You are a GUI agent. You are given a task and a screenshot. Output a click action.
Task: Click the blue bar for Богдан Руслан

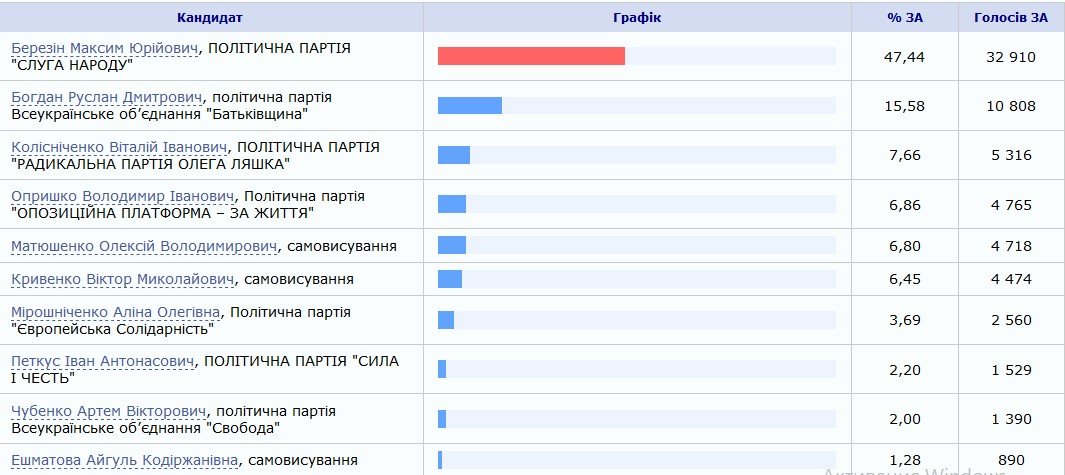coord(470,106)
